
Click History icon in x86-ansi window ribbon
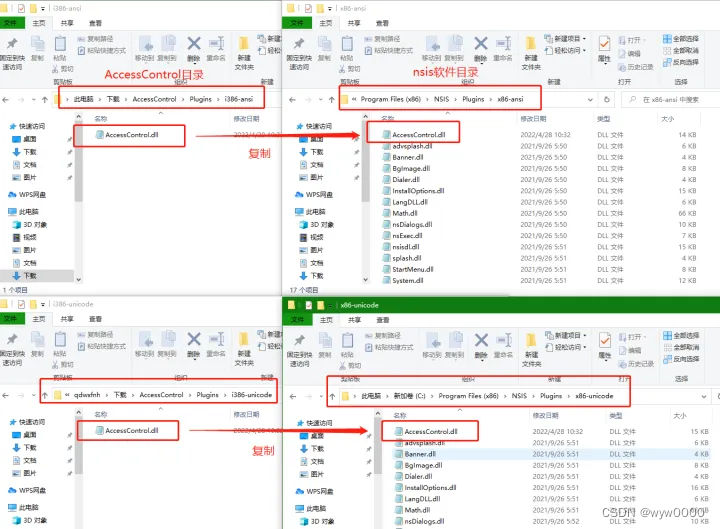pos(636,67)
